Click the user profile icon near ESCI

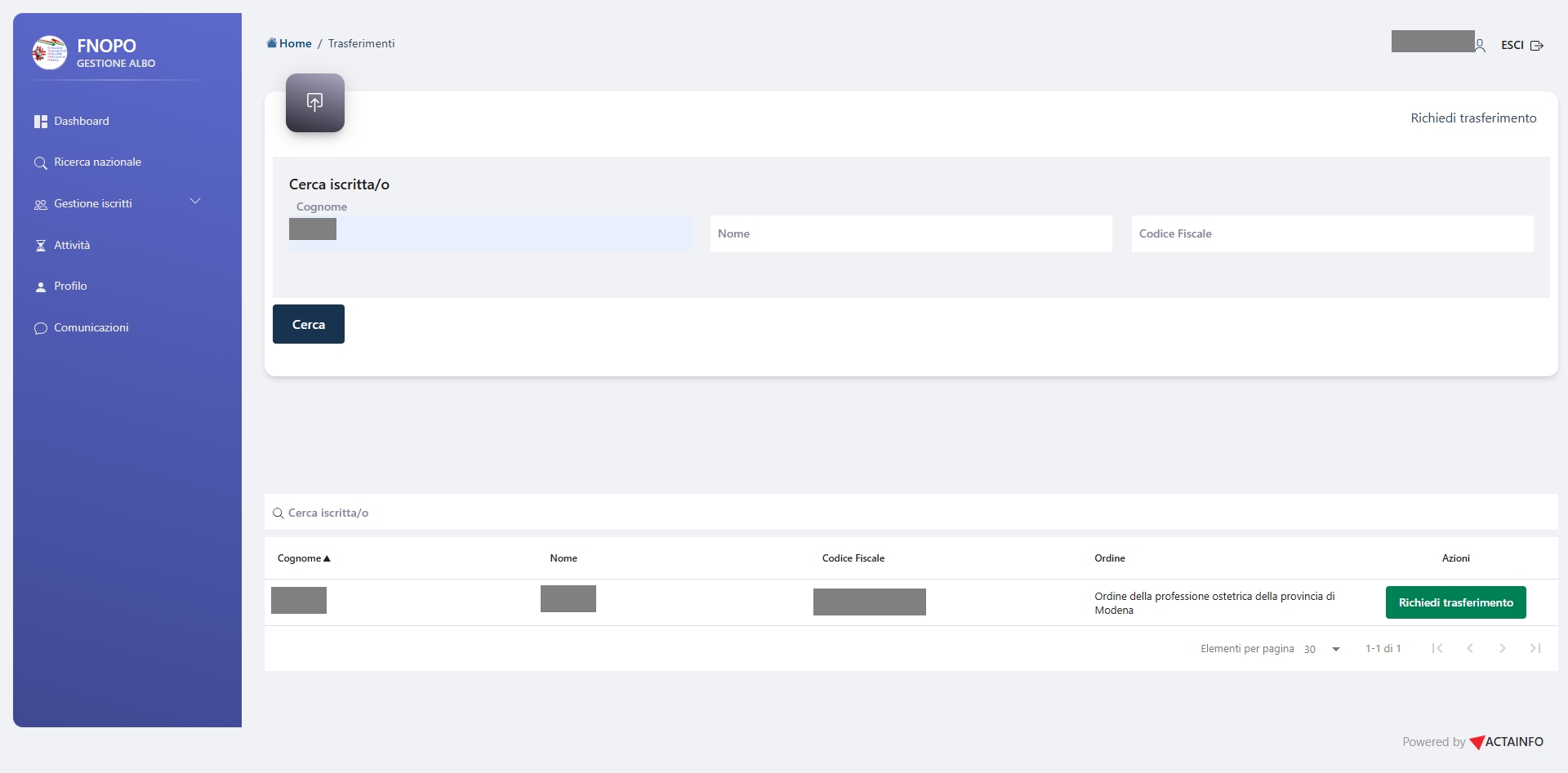pos(1480,46)
